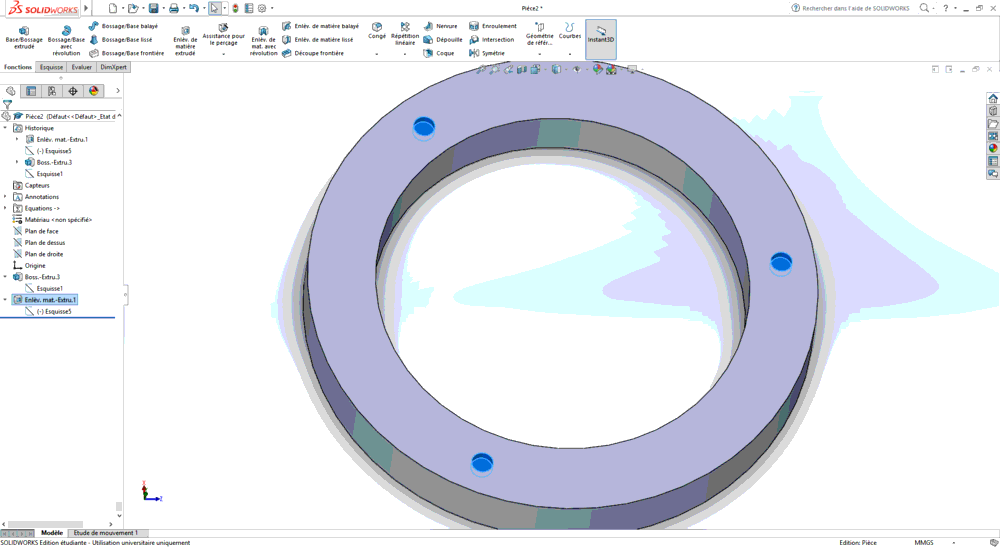
Task: Click the New document icon
Action: (x=113, y=8)
